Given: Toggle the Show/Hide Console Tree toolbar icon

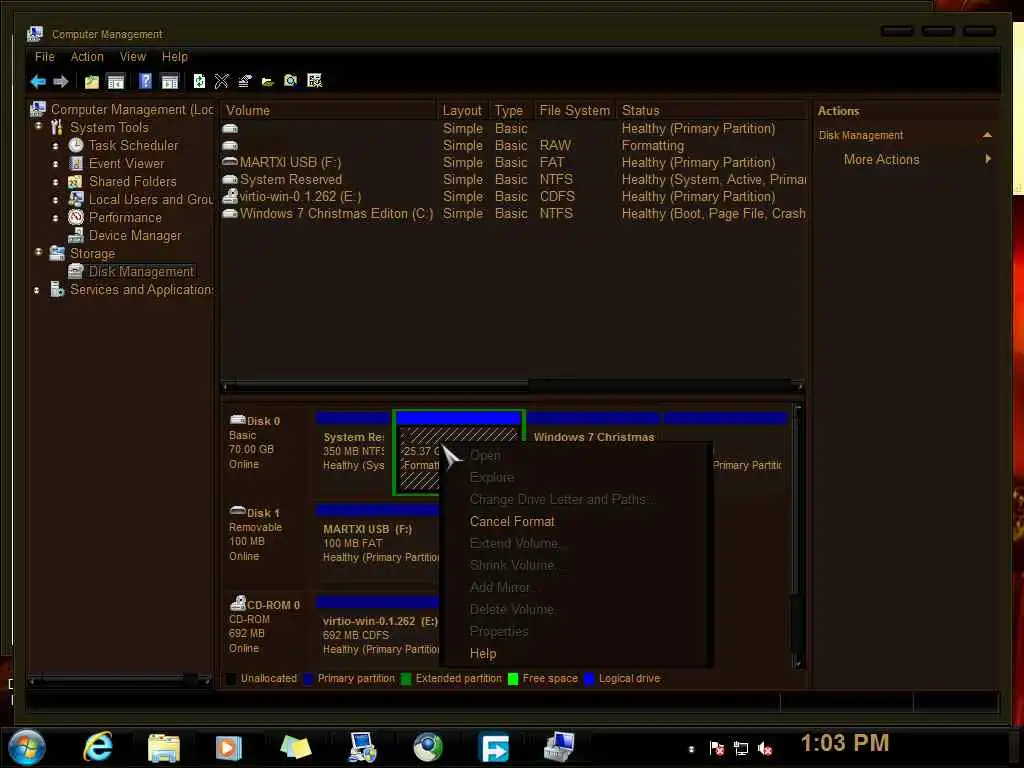Looking at the screenshot, I should tap(116, 82).
